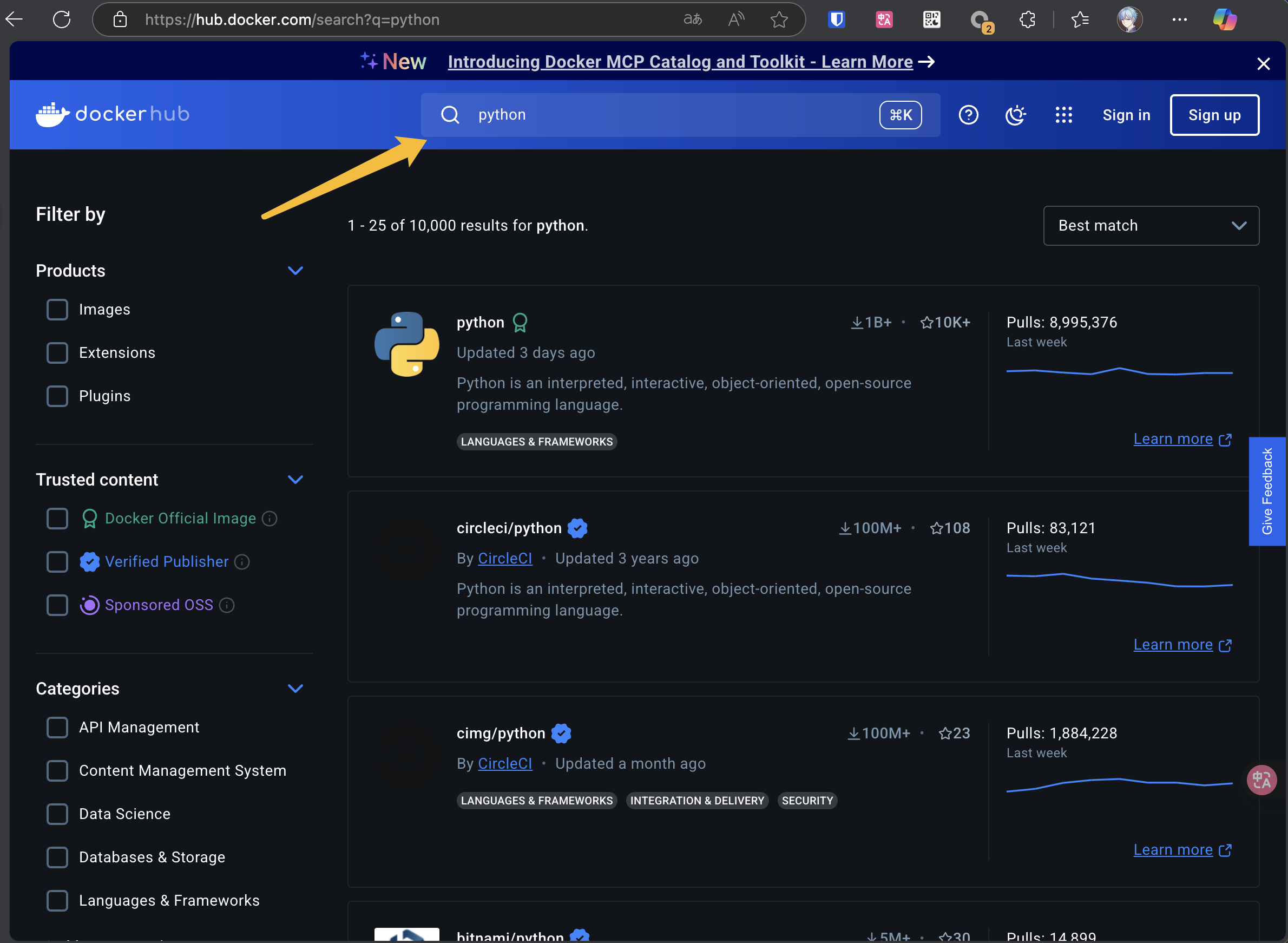
Task: Open the pink translation extension in toolbar
Action: click(x=884, y=19)
